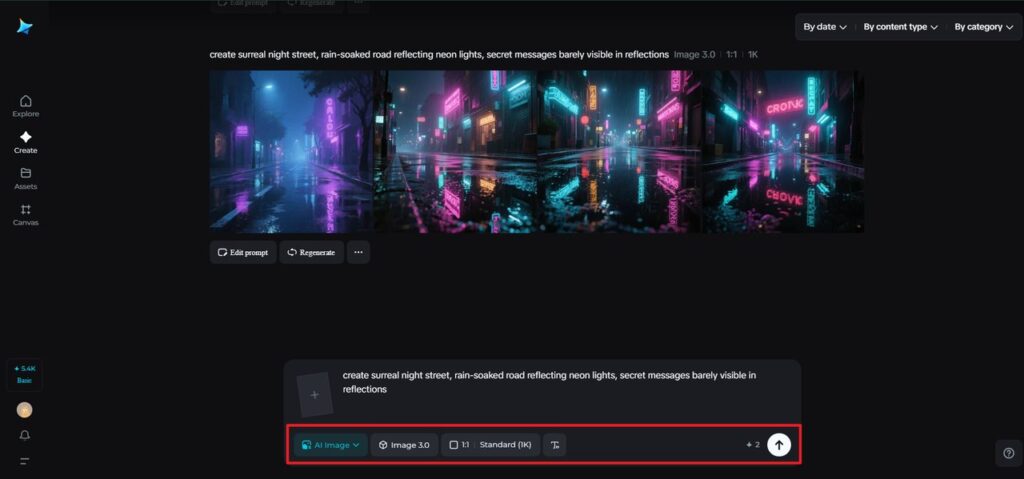Submit prompt with the up-arrow button
The height and width of the screenshot is (479, 1024).
[779, 445]
